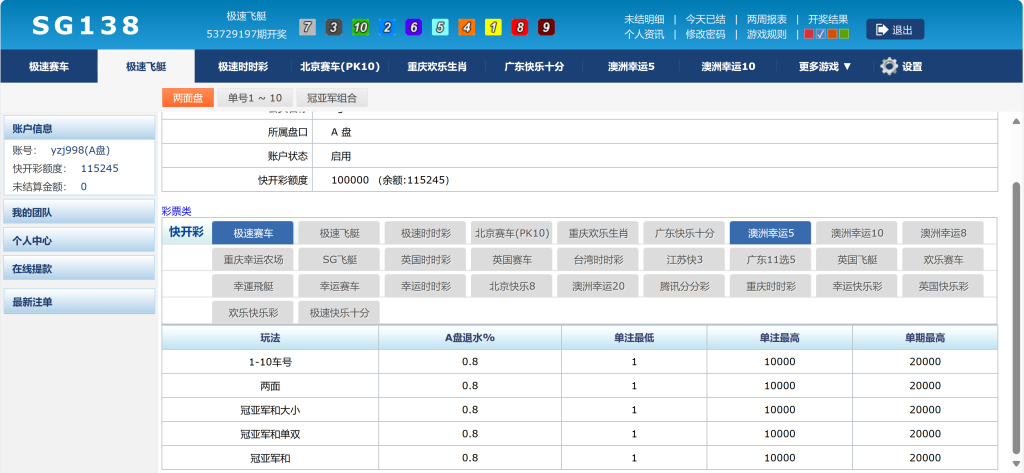Expand the 我的团队 sidebar section
Screen dimensions: 1024x473
(x=80, y=213)
